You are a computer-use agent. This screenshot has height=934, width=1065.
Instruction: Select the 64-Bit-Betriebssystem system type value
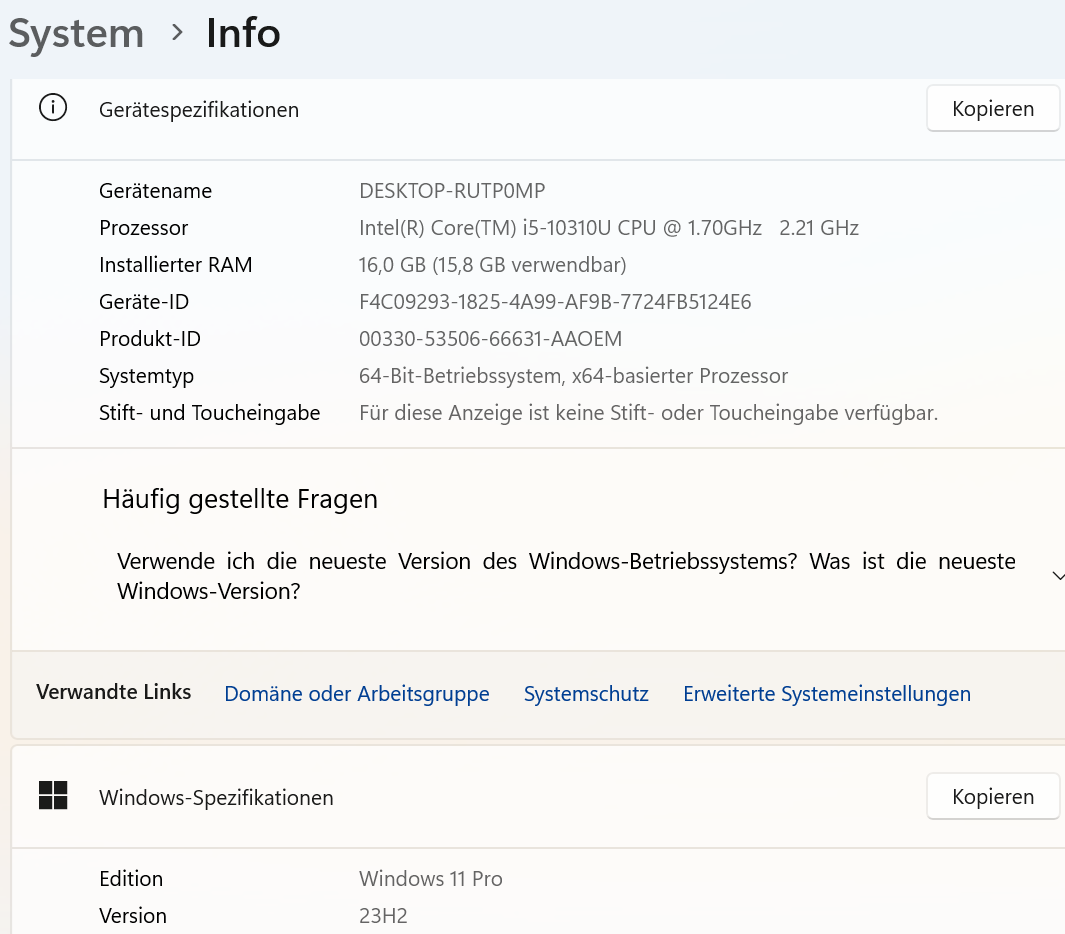point(573,376)
